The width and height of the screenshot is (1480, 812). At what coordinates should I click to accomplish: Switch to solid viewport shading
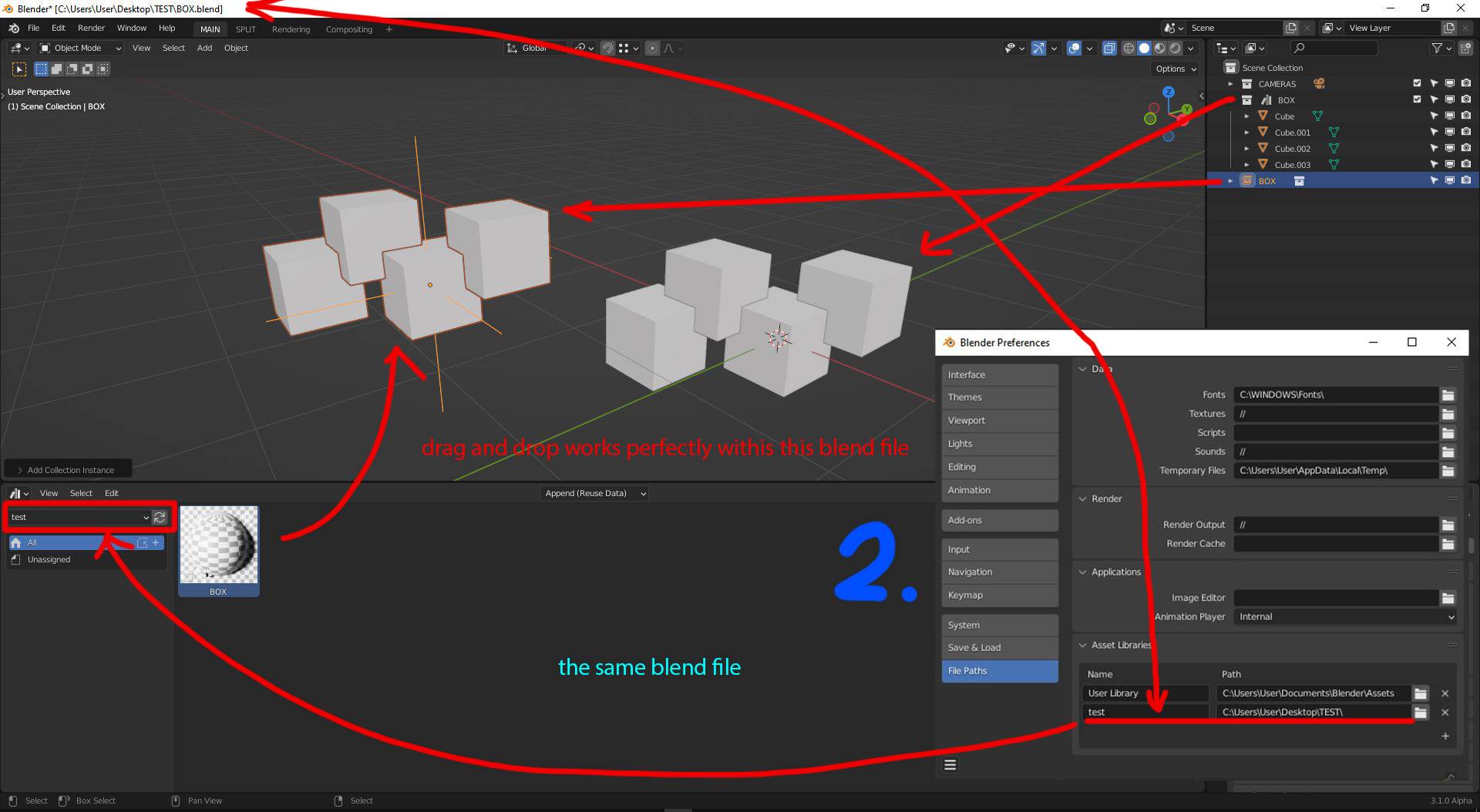point(1144,49)
